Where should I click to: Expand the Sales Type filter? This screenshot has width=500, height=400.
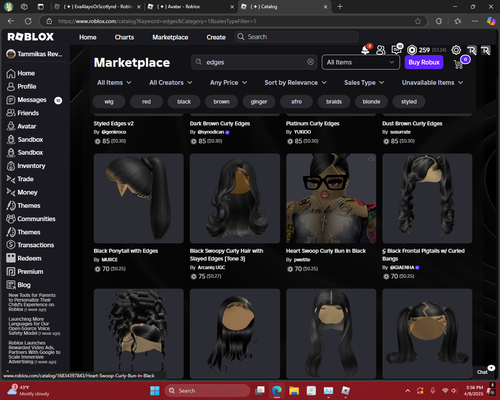[x=364, y=83]
